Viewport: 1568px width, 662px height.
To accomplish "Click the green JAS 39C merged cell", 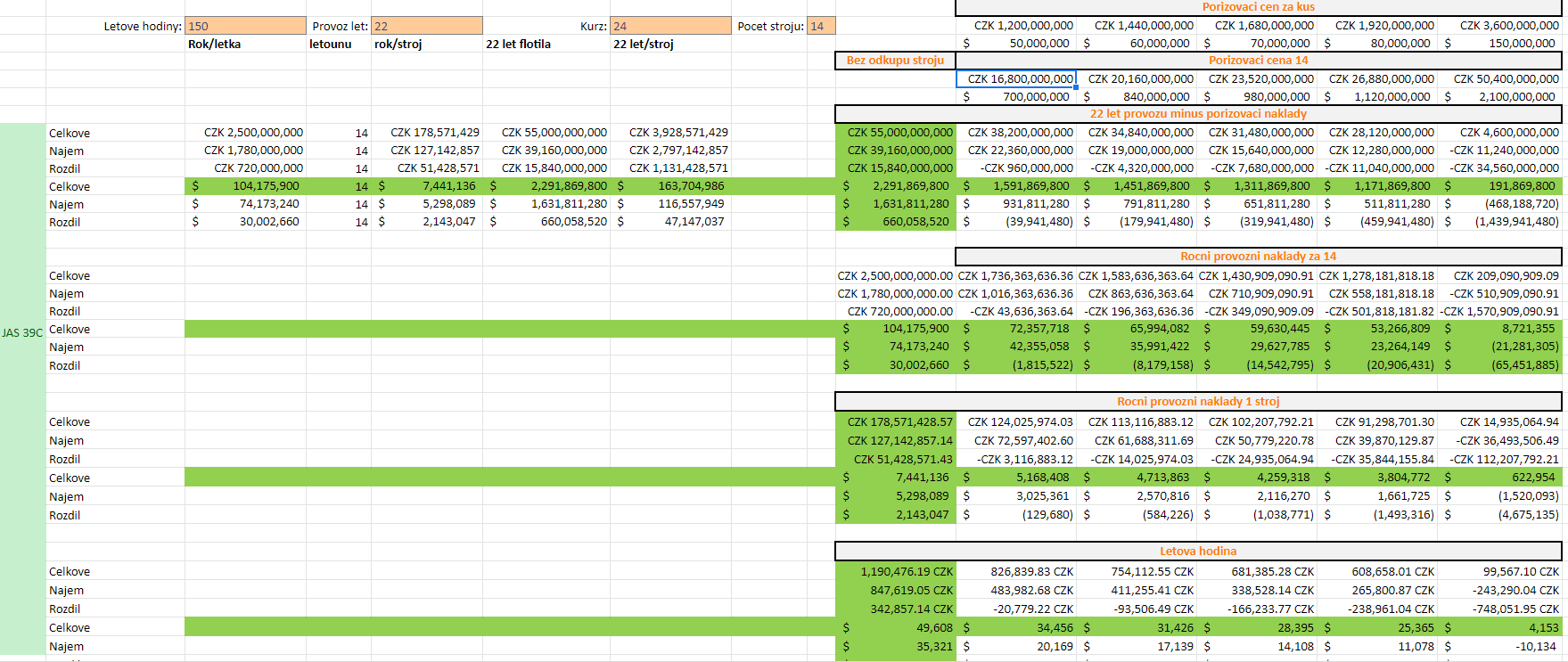I will coord(22,332).
